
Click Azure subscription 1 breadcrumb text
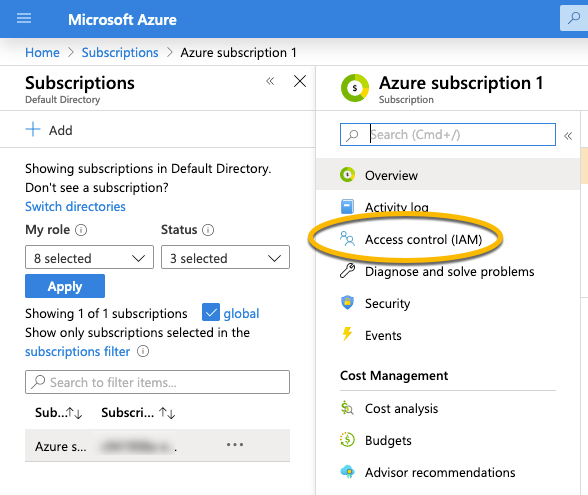(238, 52)
